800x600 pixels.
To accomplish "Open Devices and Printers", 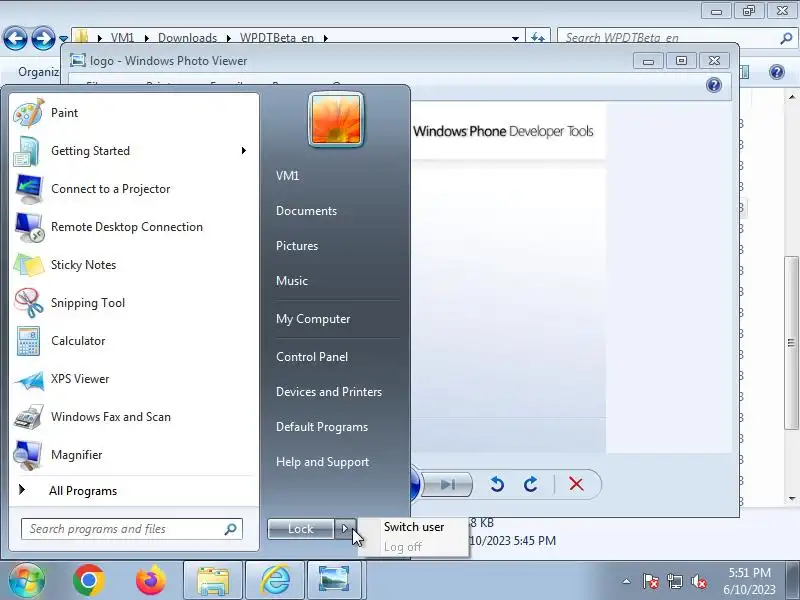I will [329, 392].
